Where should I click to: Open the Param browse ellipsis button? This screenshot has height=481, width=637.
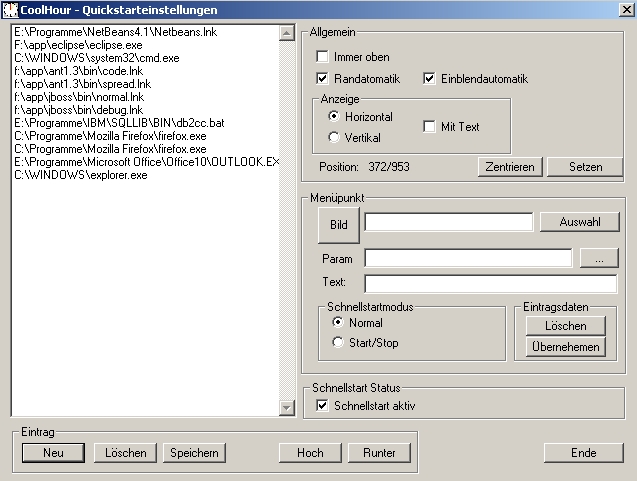point(599,258)
